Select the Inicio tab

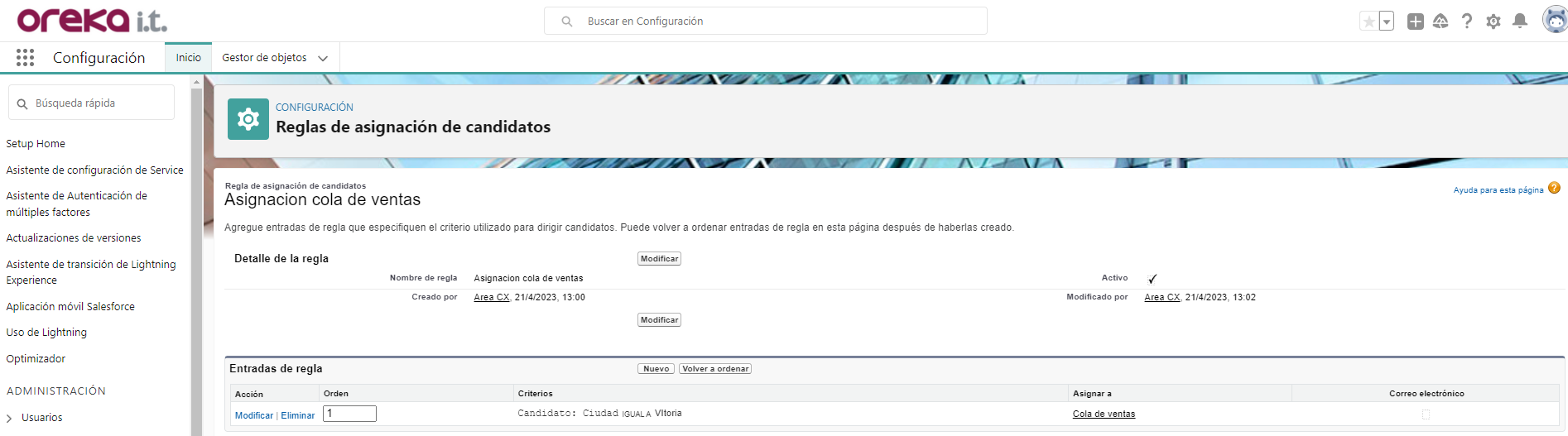pos(188,57)
